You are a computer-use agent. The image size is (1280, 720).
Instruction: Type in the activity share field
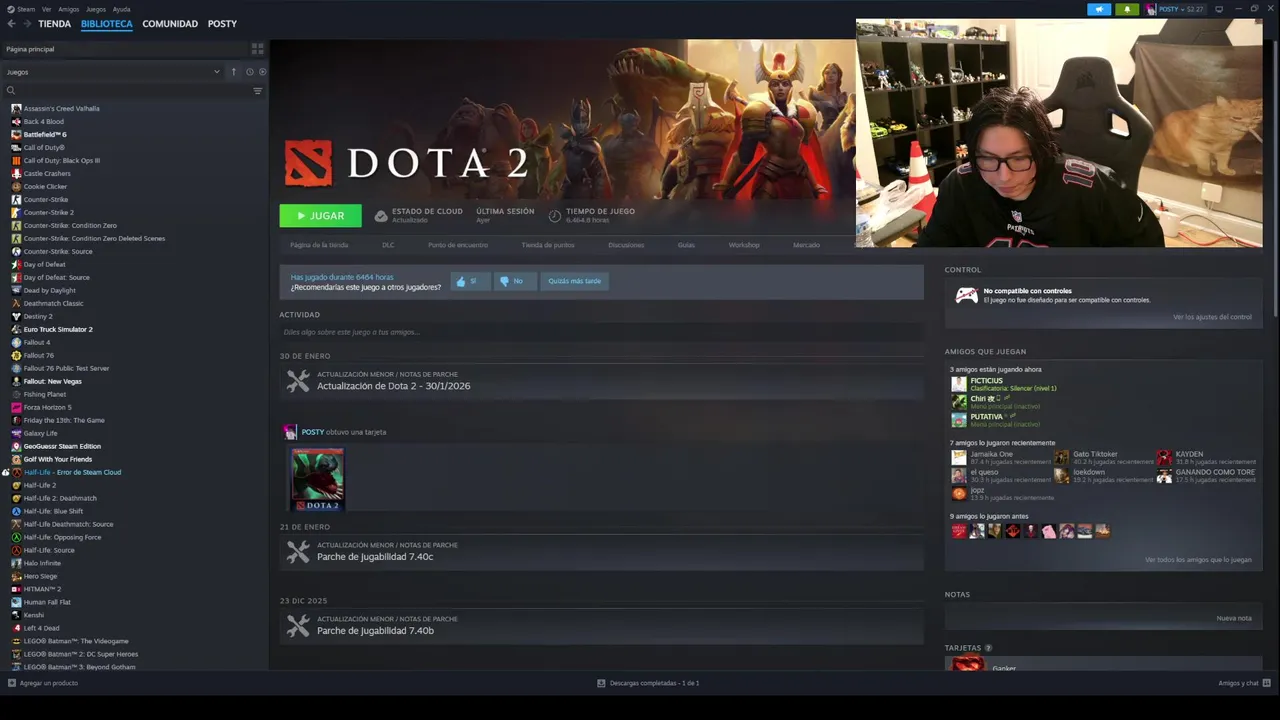pos(600,332)
